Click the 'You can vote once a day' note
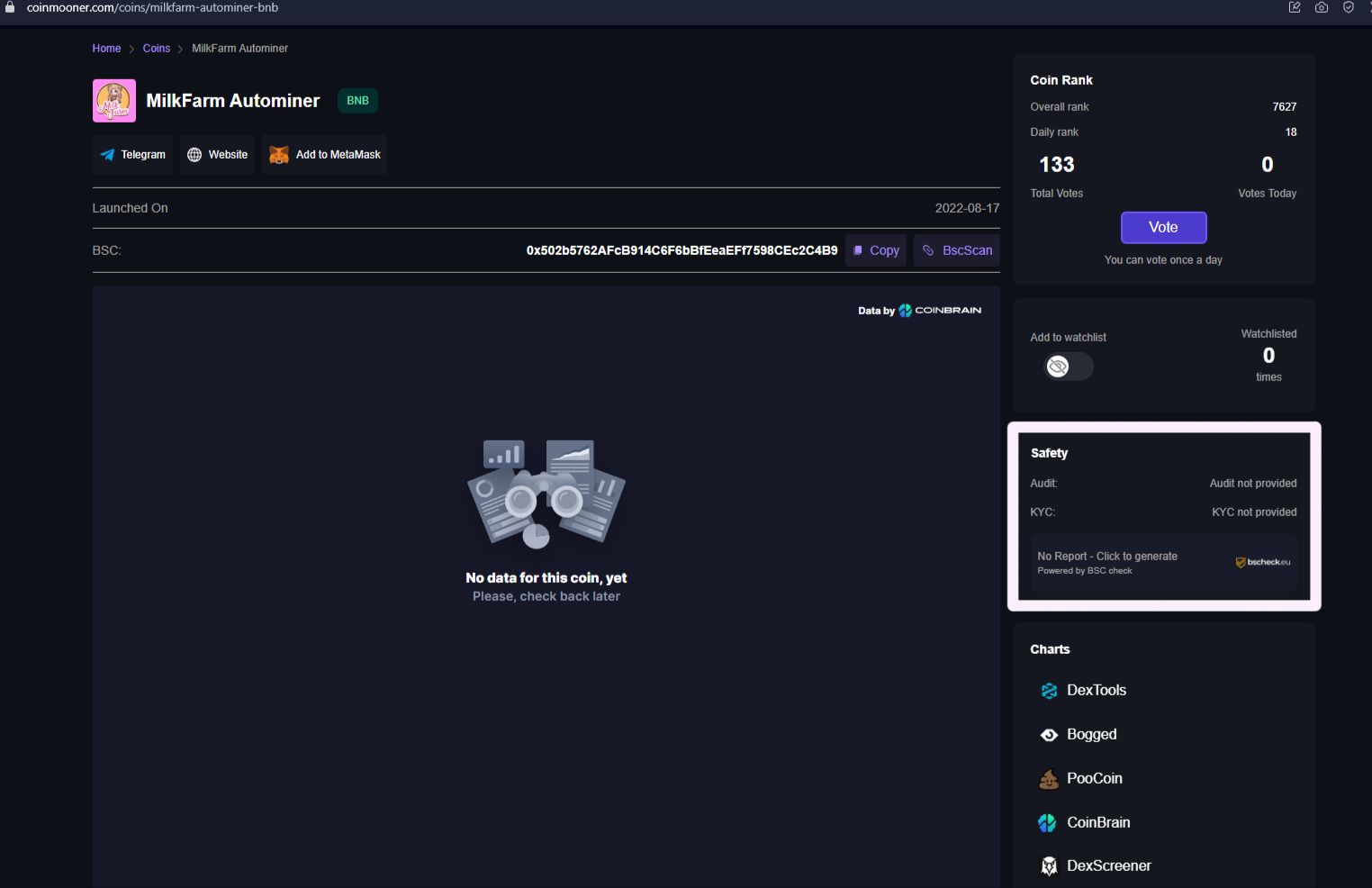Viewport: 1372px width, 888px height. click(x=1163, y=260)
